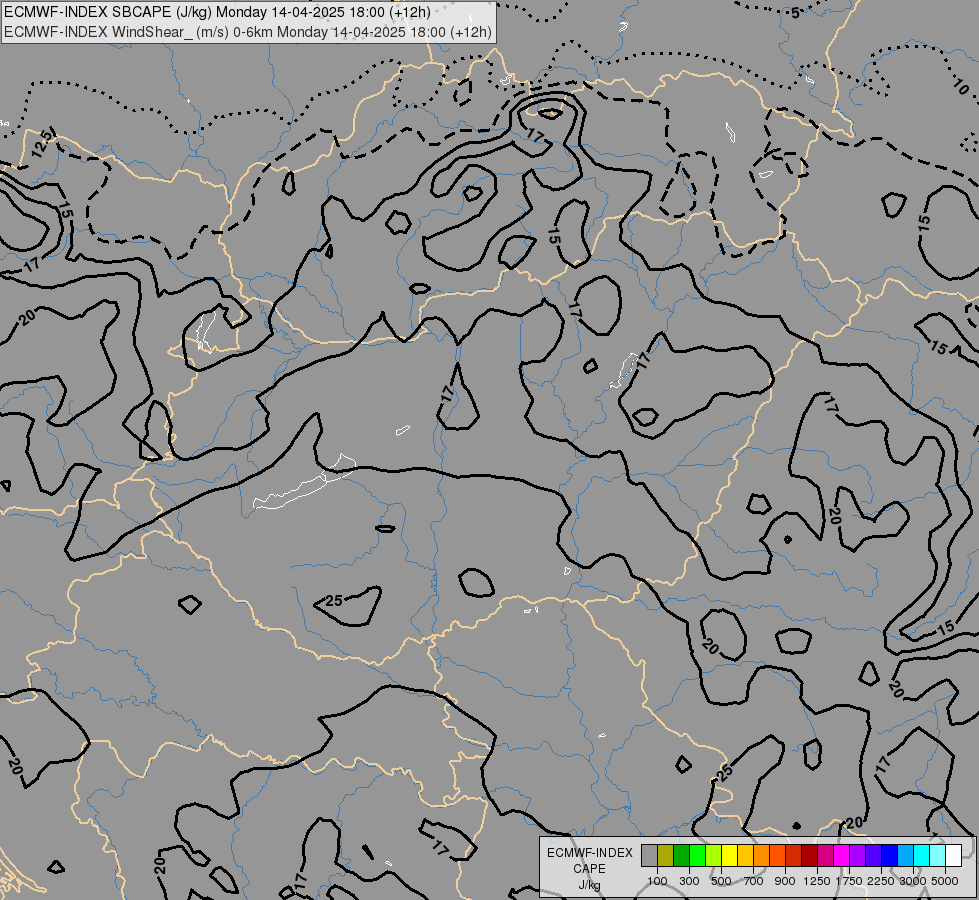Click the WindShear 0-6km title line
Image resolution: width=979 pixels, height=900 pixels.
(248, 32)
